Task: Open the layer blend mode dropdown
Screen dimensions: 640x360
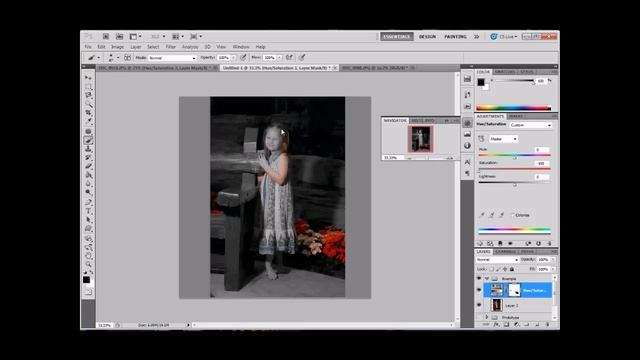Action: pyautogui.click(x=497, y=260)
